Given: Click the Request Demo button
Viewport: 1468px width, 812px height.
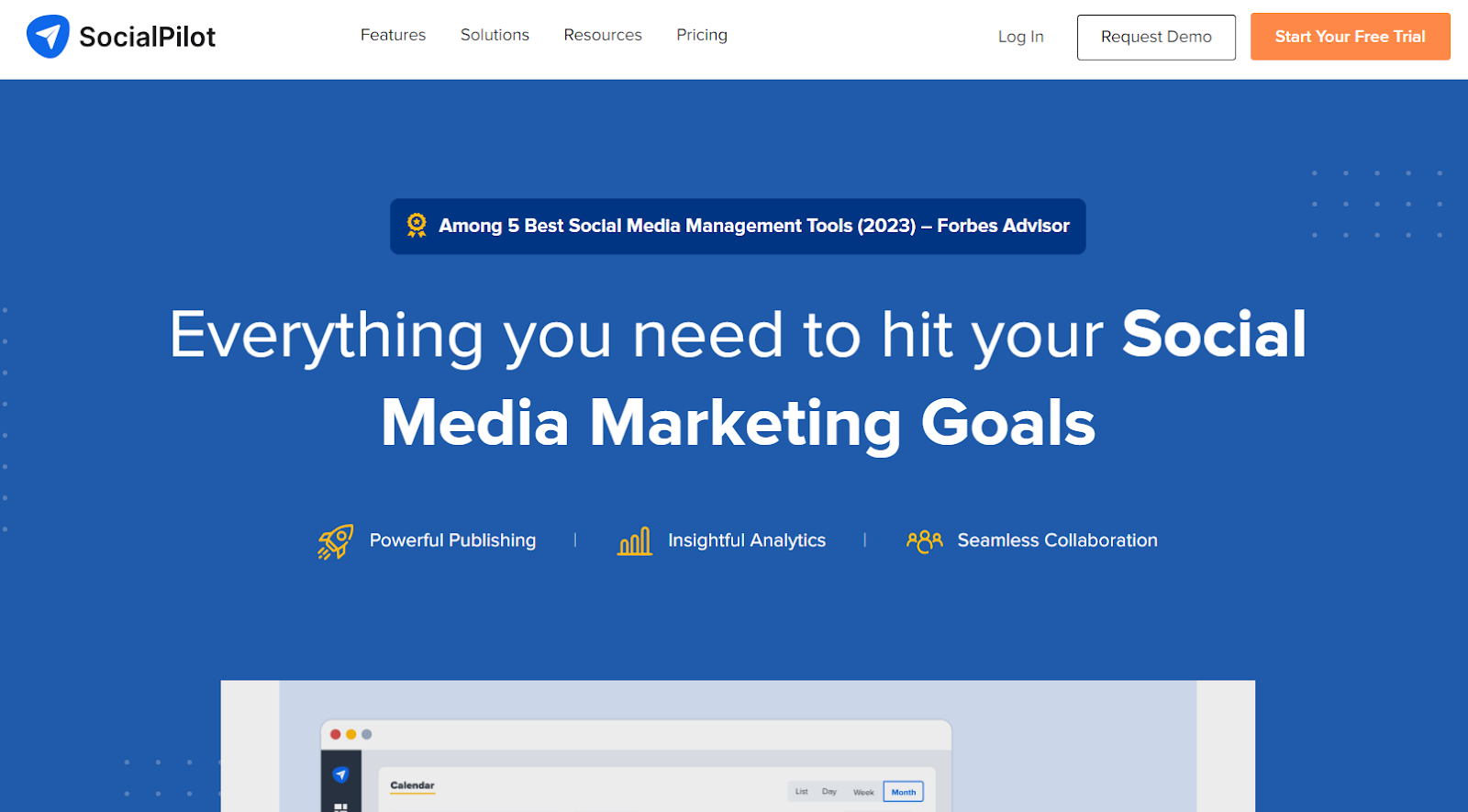Looking at the screenshot, I should click(x=1156, y=37).
